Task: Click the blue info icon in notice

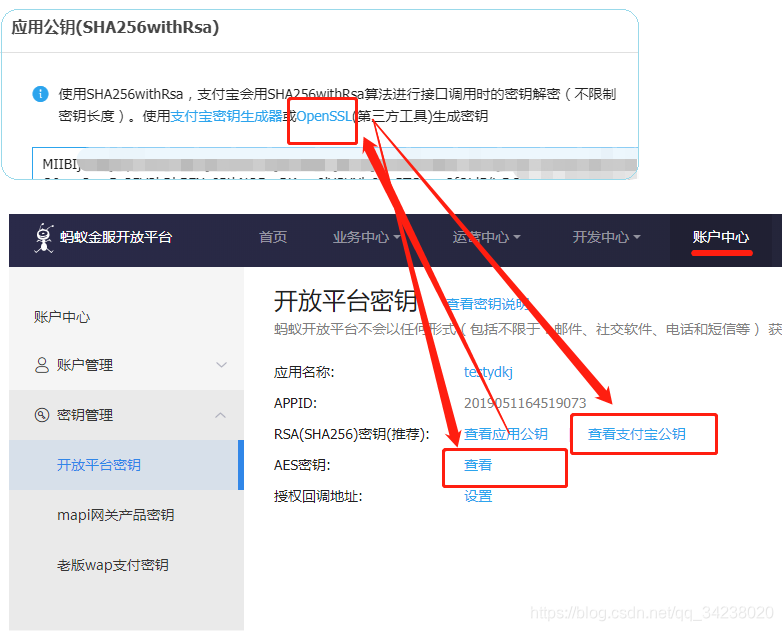Action: (40, 94)
